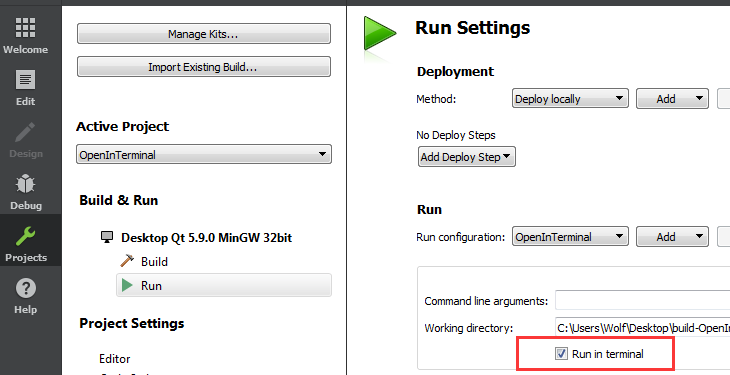This screenshot has width=730, height=375.
Task: Click Import Existing Build button
Action: pos(203,67)
